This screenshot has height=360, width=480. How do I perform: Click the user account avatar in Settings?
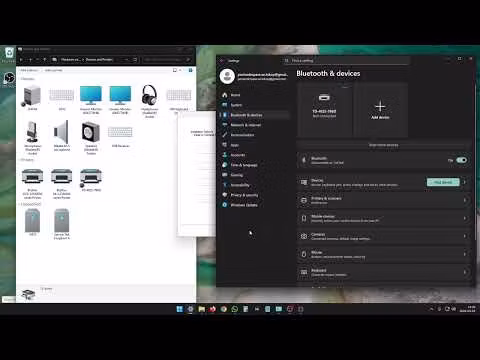227,76
